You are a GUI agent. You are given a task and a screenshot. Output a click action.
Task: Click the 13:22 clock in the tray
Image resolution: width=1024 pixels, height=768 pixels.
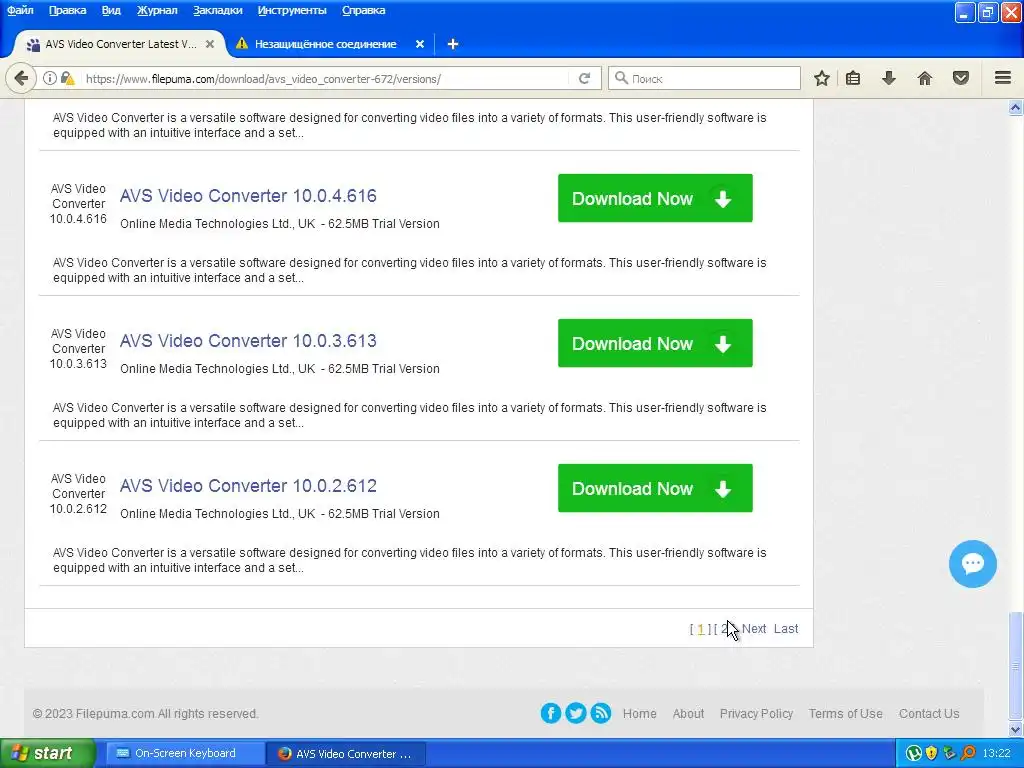[996, 753]
